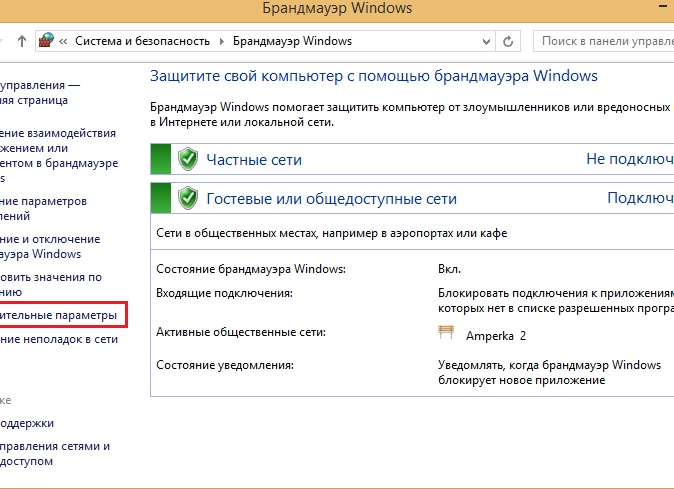Click the Вкл. firewall state value
This screenshot has height=489, width=674.
coord(450,269)
